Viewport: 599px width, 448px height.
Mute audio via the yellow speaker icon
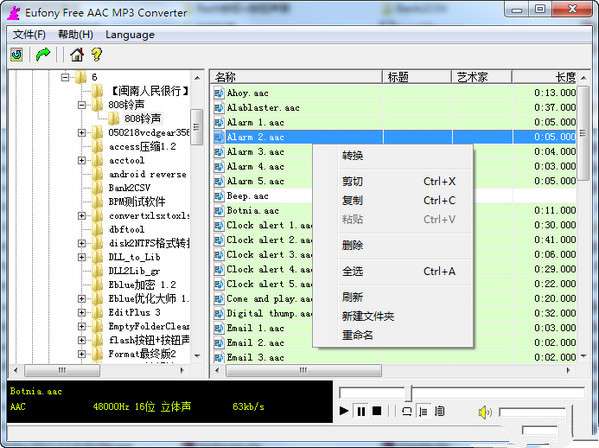tap(484, 412)
